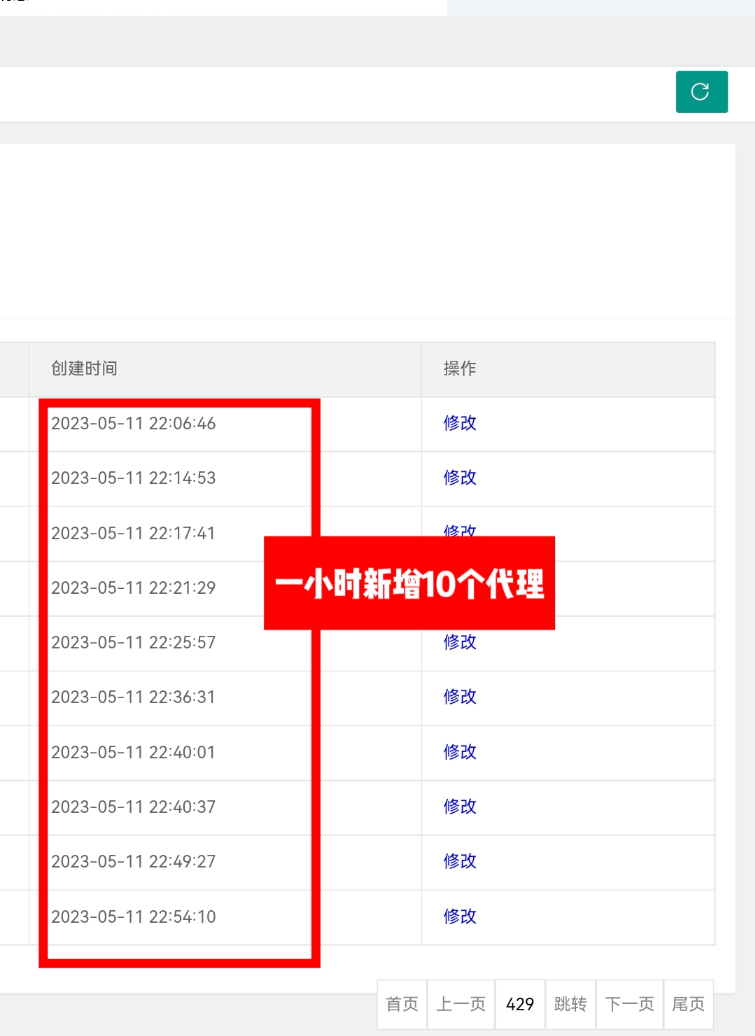Click 修改 link for 22:49:27 row

coord(460,861)
